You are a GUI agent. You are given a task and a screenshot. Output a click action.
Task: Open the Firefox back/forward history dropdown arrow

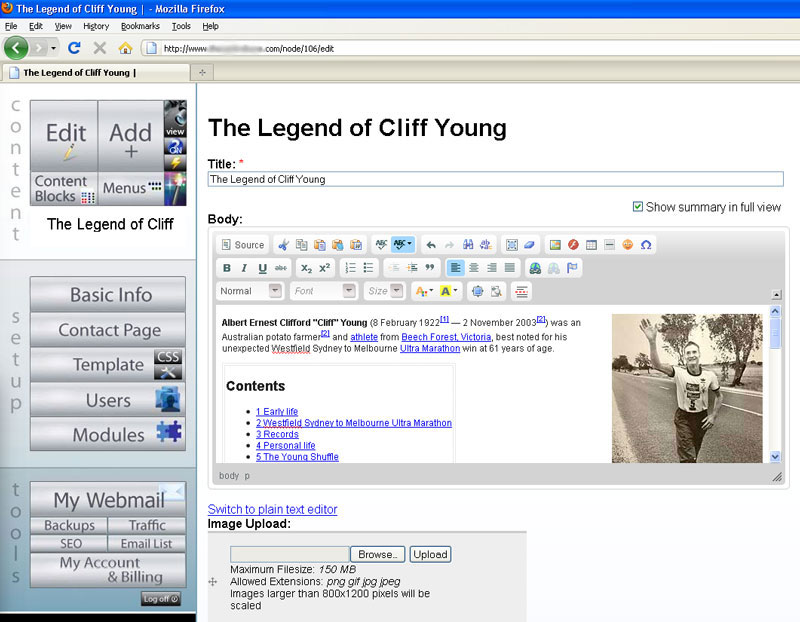coord(53,48)
